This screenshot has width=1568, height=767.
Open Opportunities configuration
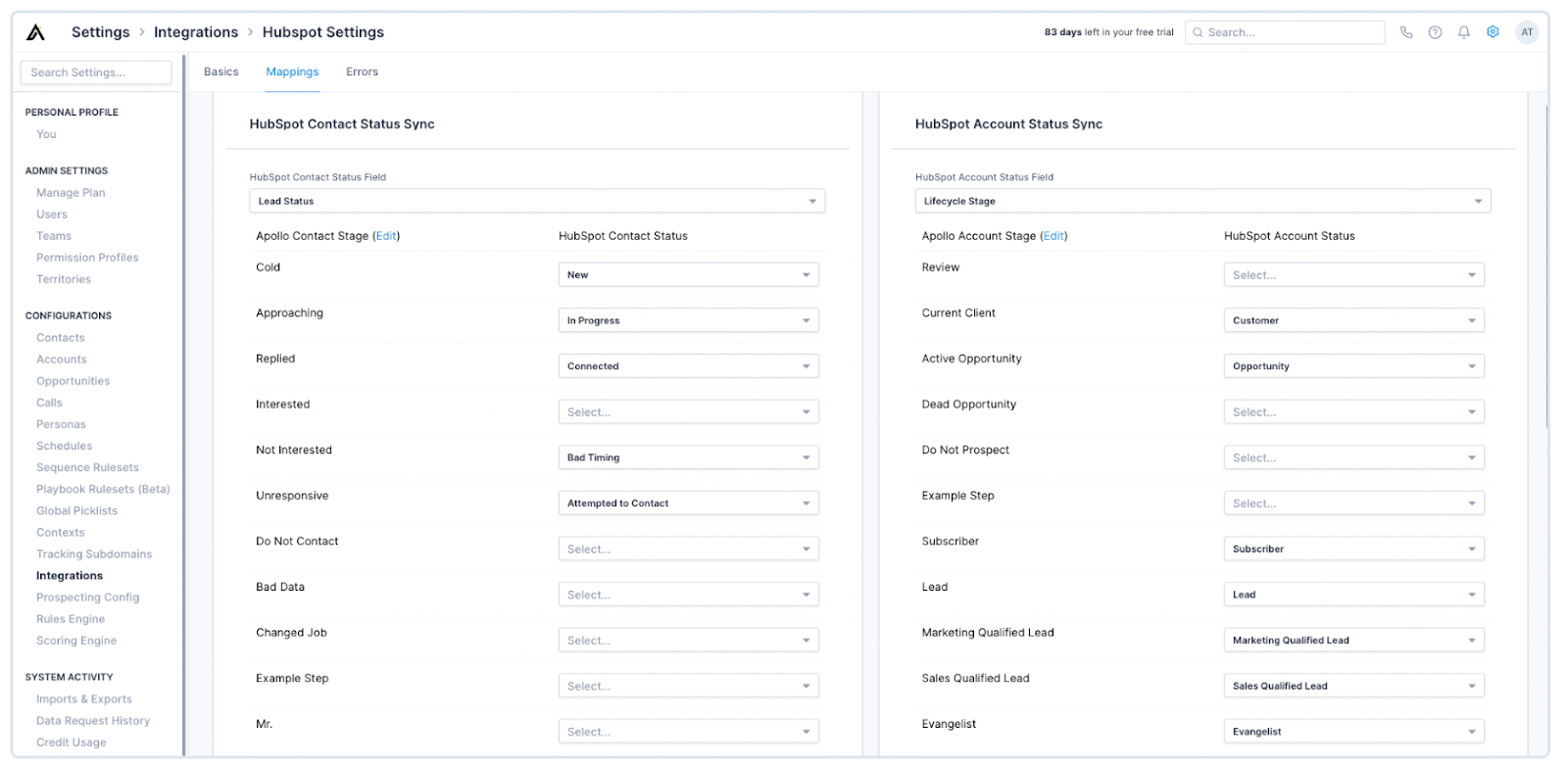pyautogui.click(x=73, y=381)
